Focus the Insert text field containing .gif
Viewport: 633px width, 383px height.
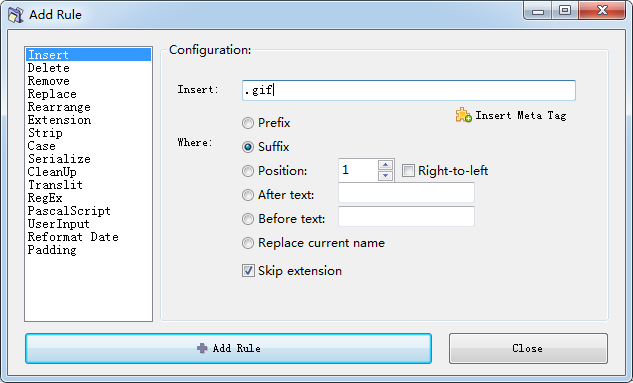tap(409, 90)
